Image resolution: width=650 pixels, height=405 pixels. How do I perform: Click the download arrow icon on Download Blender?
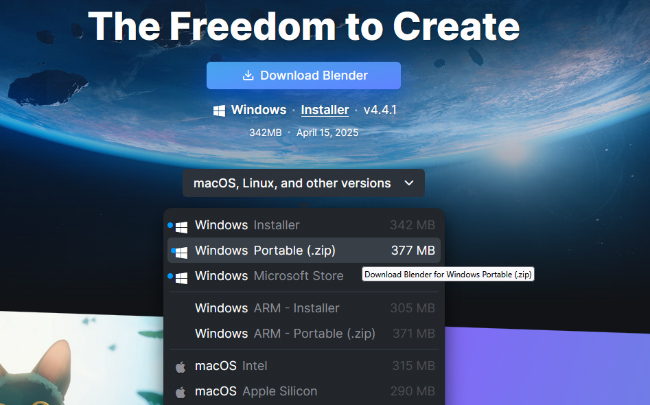coord(248,76)
